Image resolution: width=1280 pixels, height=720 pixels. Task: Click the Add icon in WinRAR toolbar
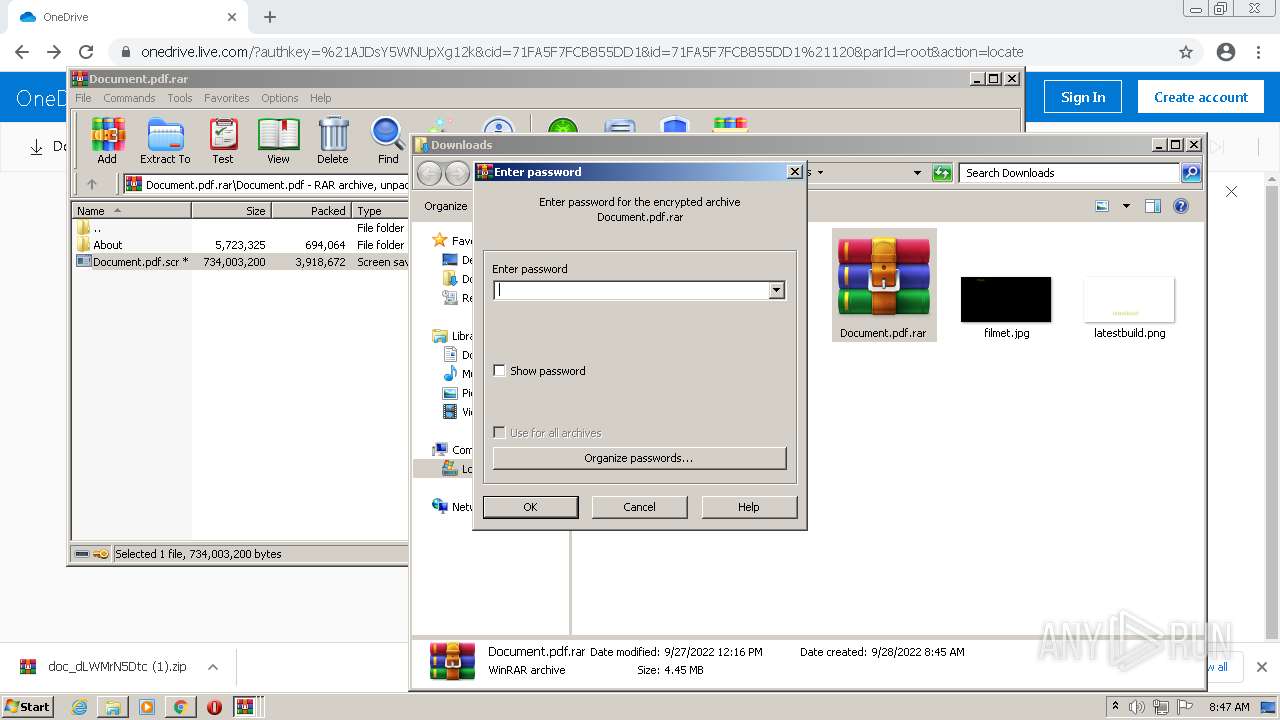pyautogui.click(x=107, y=140)
